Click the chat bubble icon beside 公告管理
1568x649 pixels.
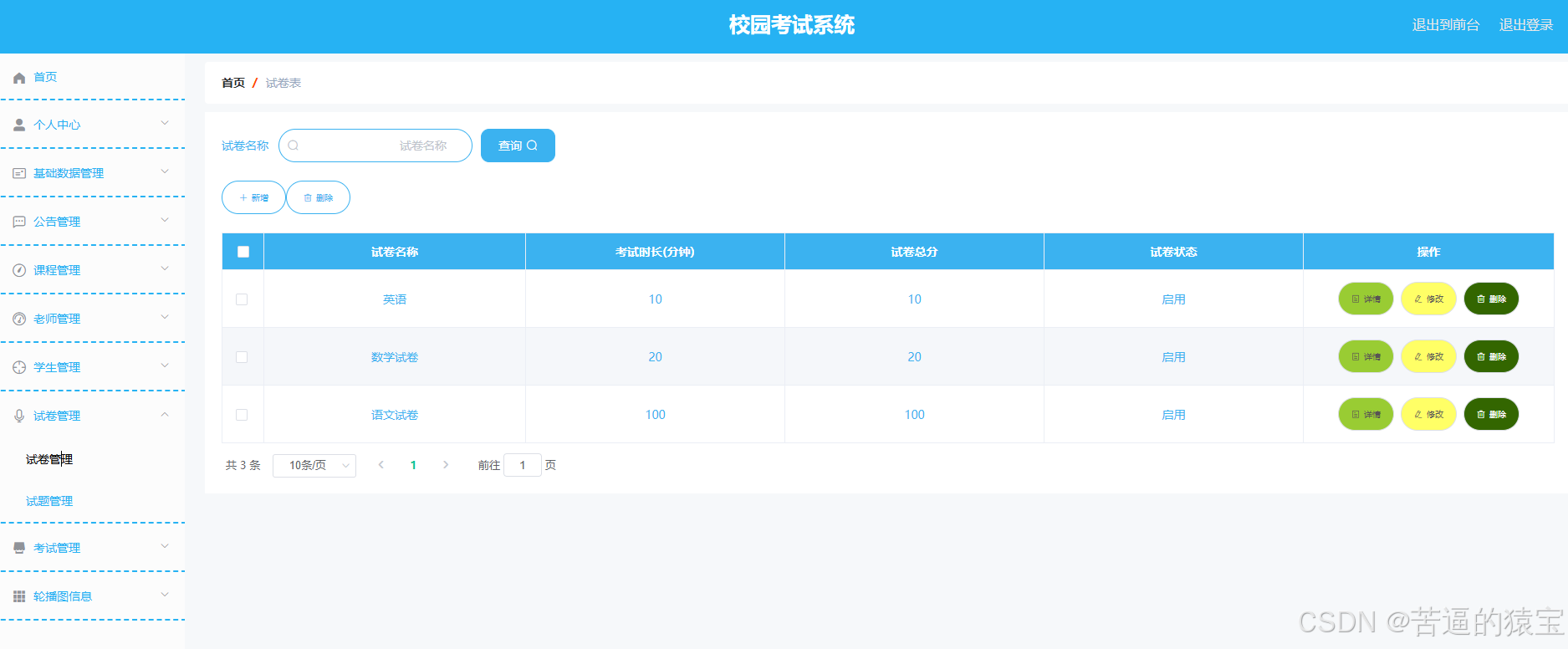(x=19, y=222)
